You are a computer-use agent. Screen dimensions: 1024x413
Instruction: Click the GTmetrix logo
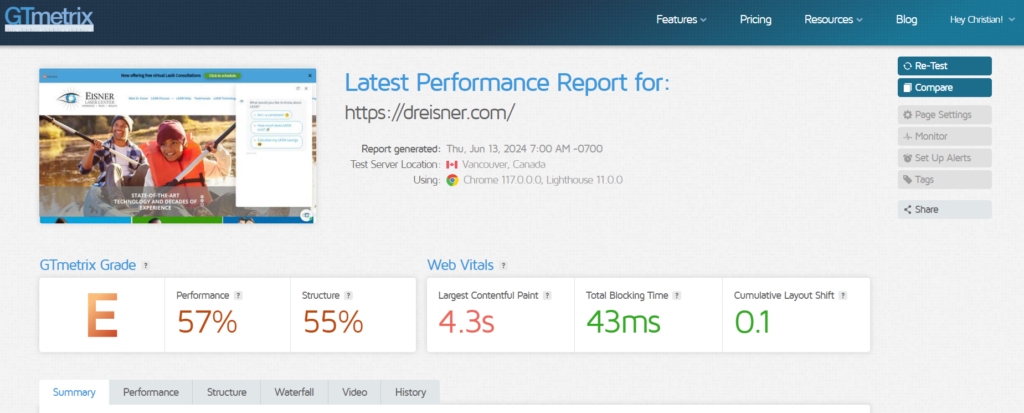(49, 18)
